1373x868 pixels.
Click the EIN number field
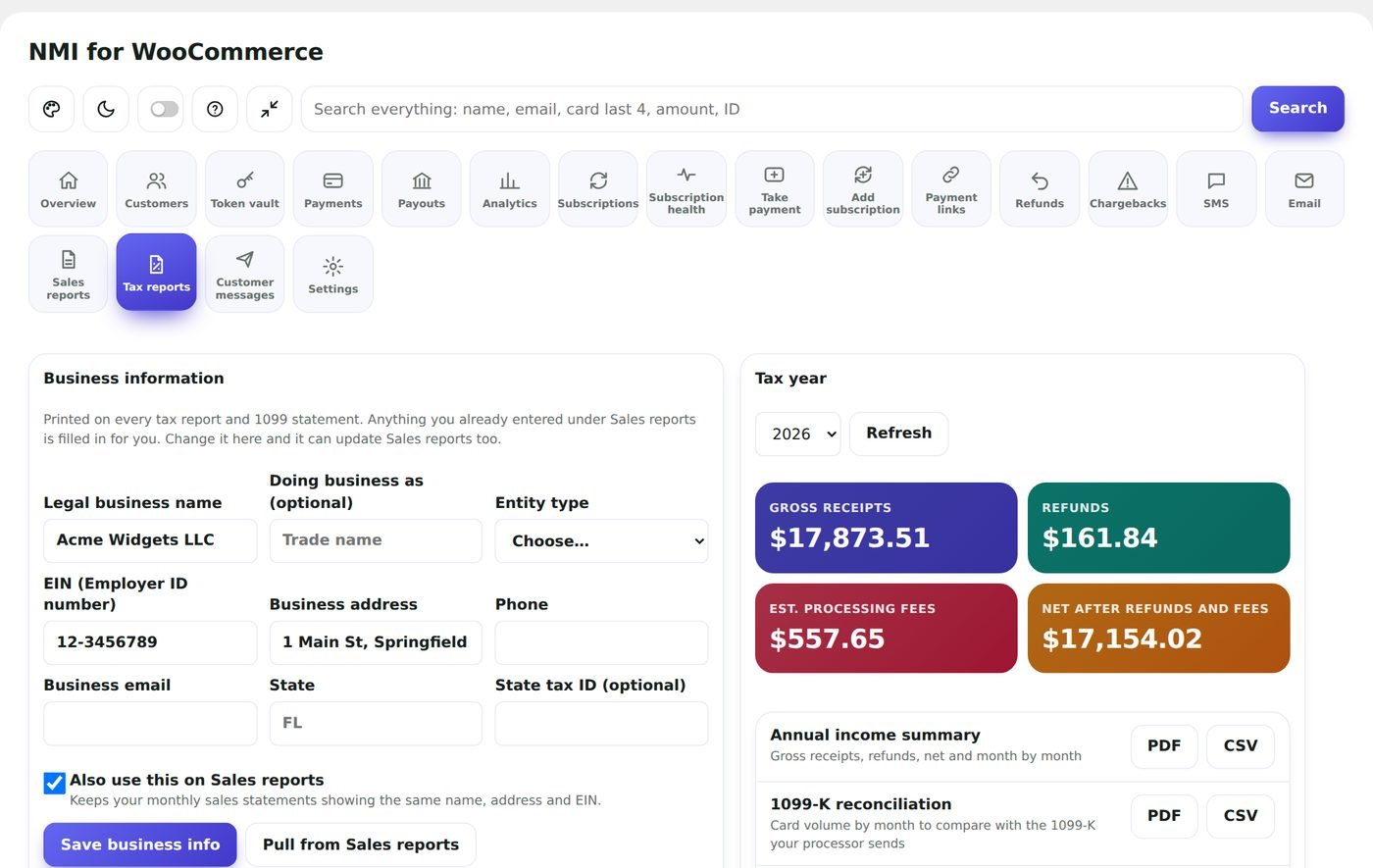click(150, 642)
